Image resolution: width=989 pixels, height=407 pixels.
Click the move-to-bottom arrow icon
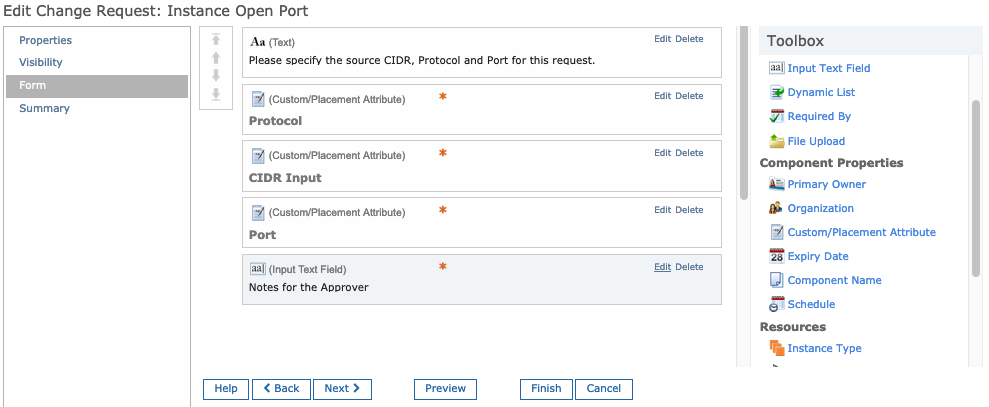click(216, 95)
